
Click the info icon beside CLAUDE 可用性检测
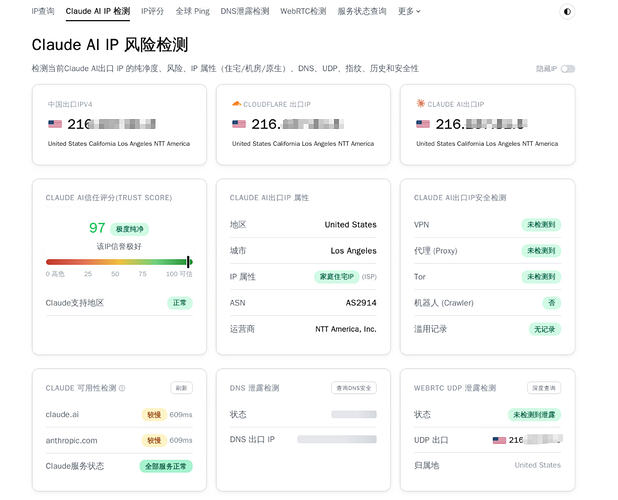click(122, 388)
